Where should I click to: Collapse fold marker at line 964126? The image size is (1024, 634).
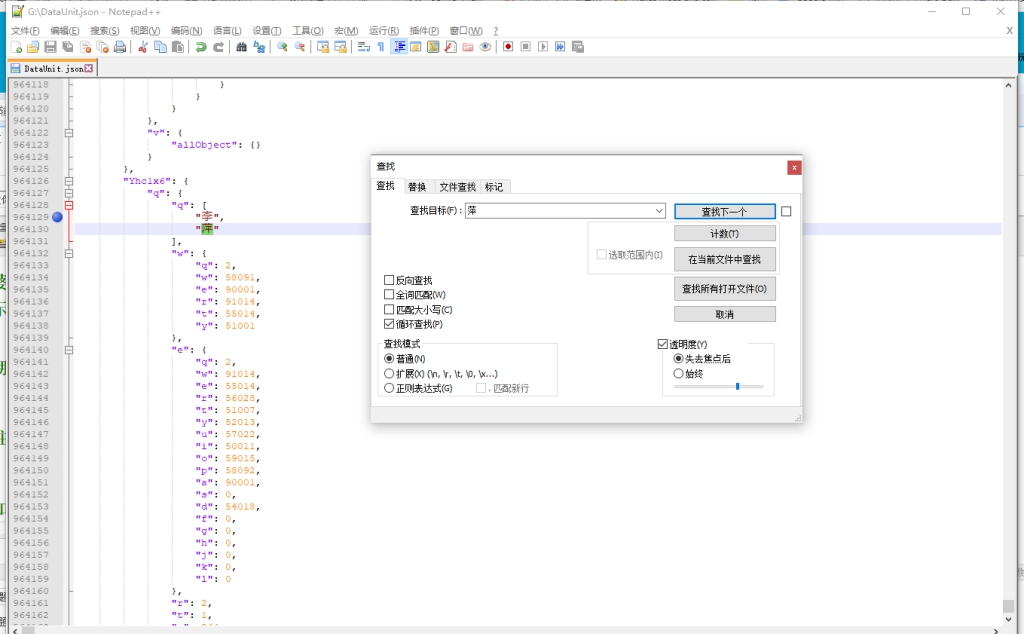click(69, 181)
